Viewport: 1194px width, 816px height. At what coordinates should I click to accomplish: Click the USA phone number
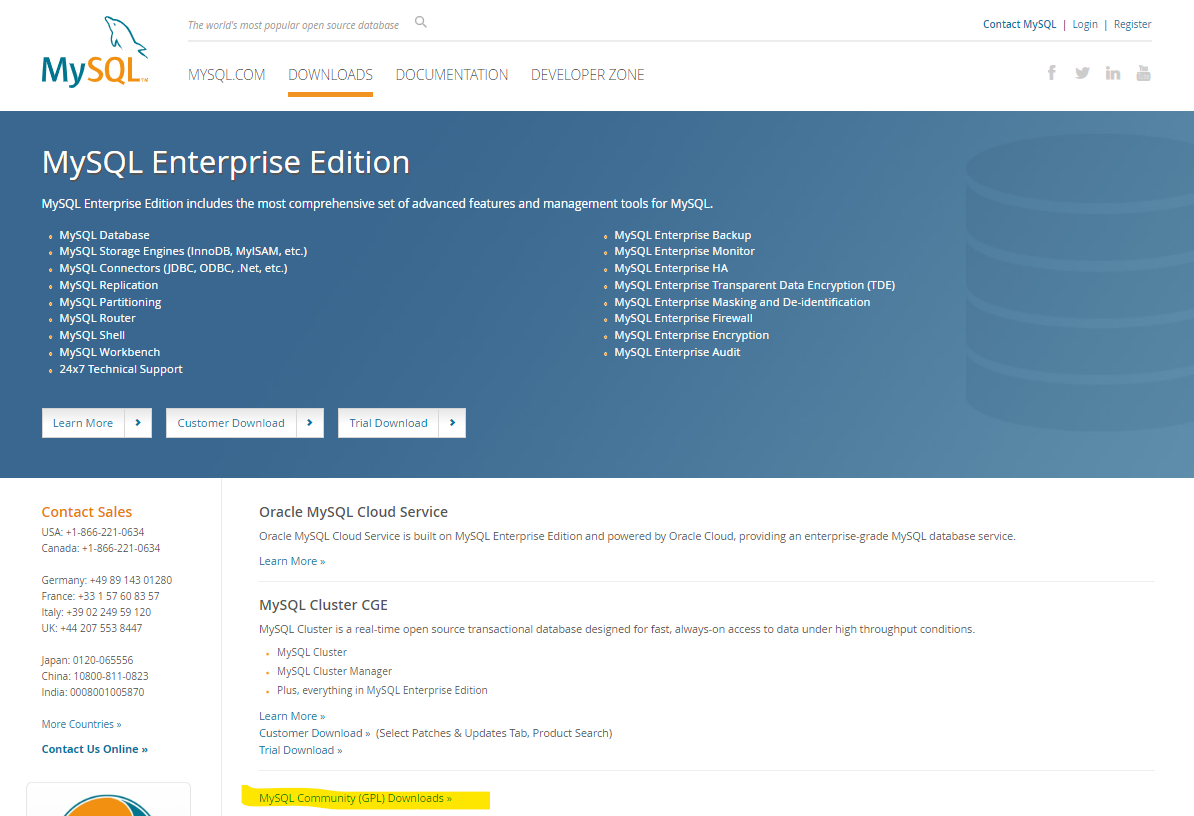click(105, 532)
